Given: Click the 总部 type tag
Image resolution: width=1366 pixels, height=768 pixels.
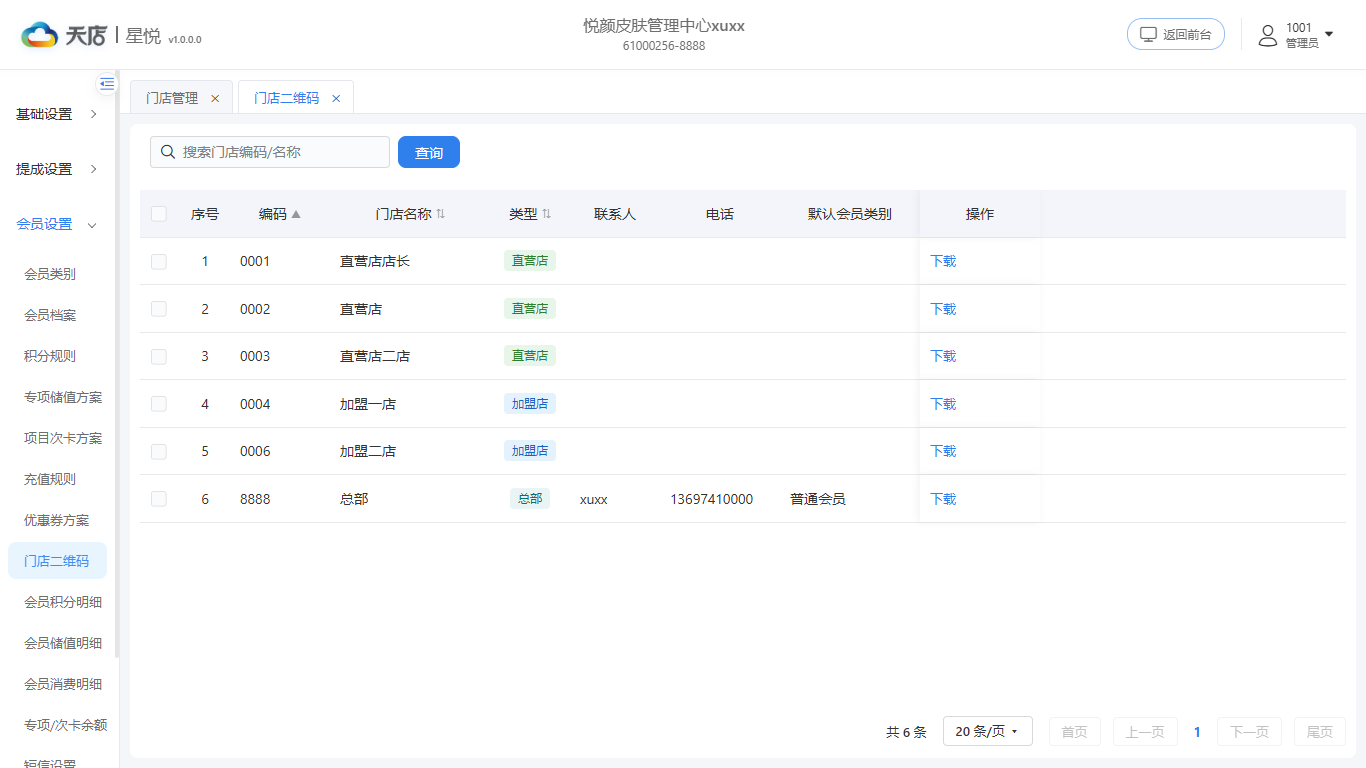Looking at the screenshot, I should tap(530, 498).
